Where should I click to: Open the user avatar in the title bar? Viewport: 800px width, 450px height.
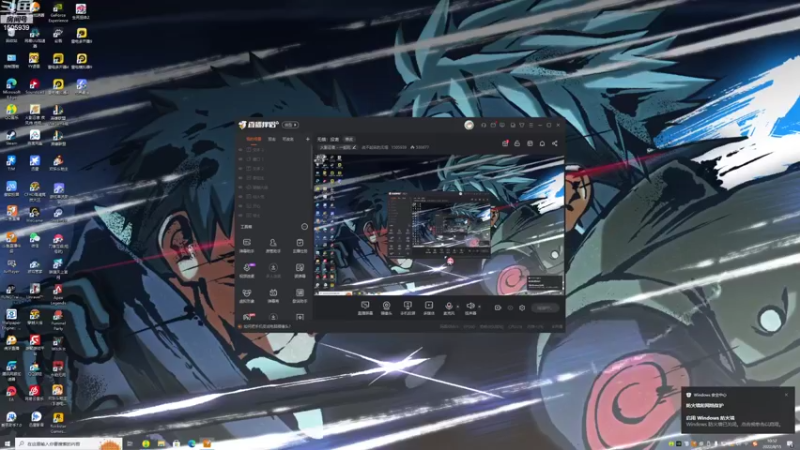pos(469,124)
